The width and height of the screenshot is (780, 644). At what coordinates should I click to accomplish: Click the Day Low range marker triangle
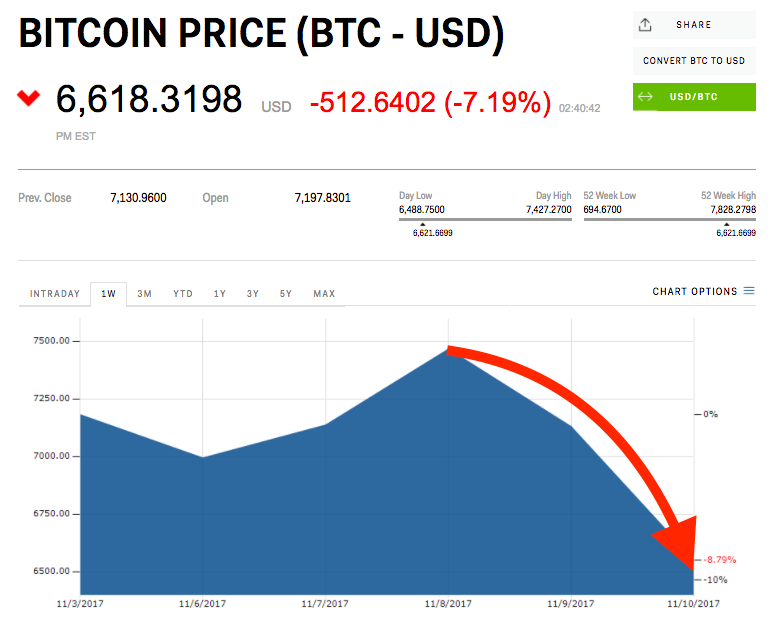[422, 224]
